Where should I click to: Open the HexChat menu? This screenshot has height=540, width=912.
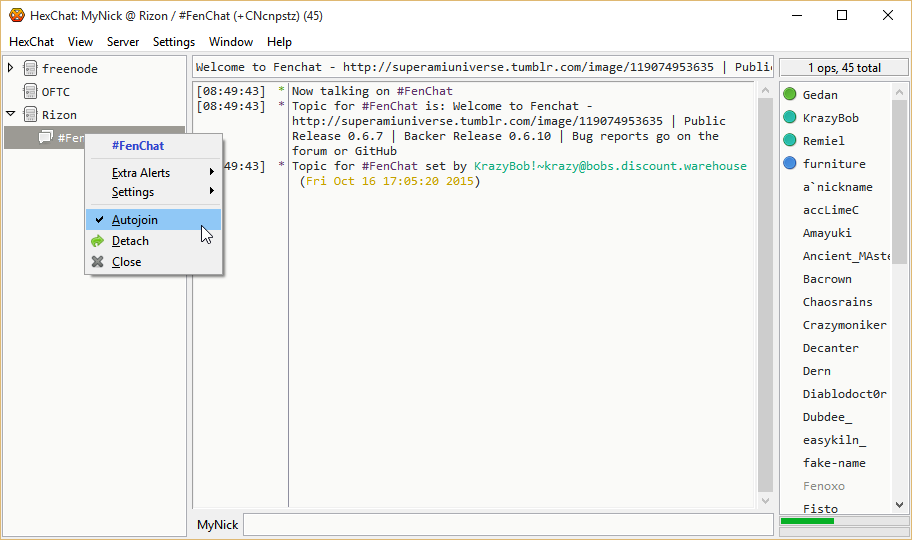click(x=31, y=42)
